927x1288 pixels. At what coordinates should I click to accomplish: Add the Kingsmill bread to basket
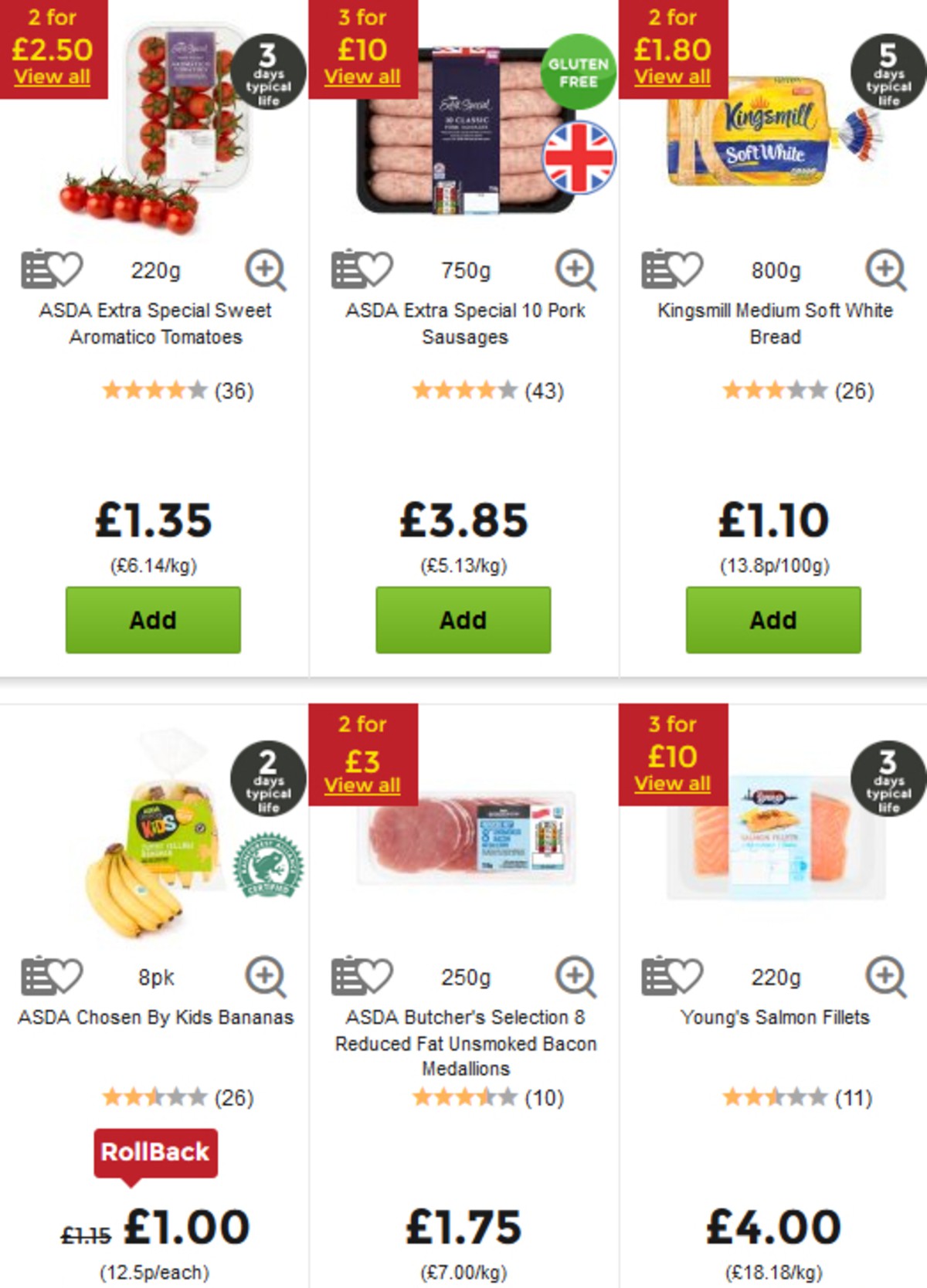[772, 619]
